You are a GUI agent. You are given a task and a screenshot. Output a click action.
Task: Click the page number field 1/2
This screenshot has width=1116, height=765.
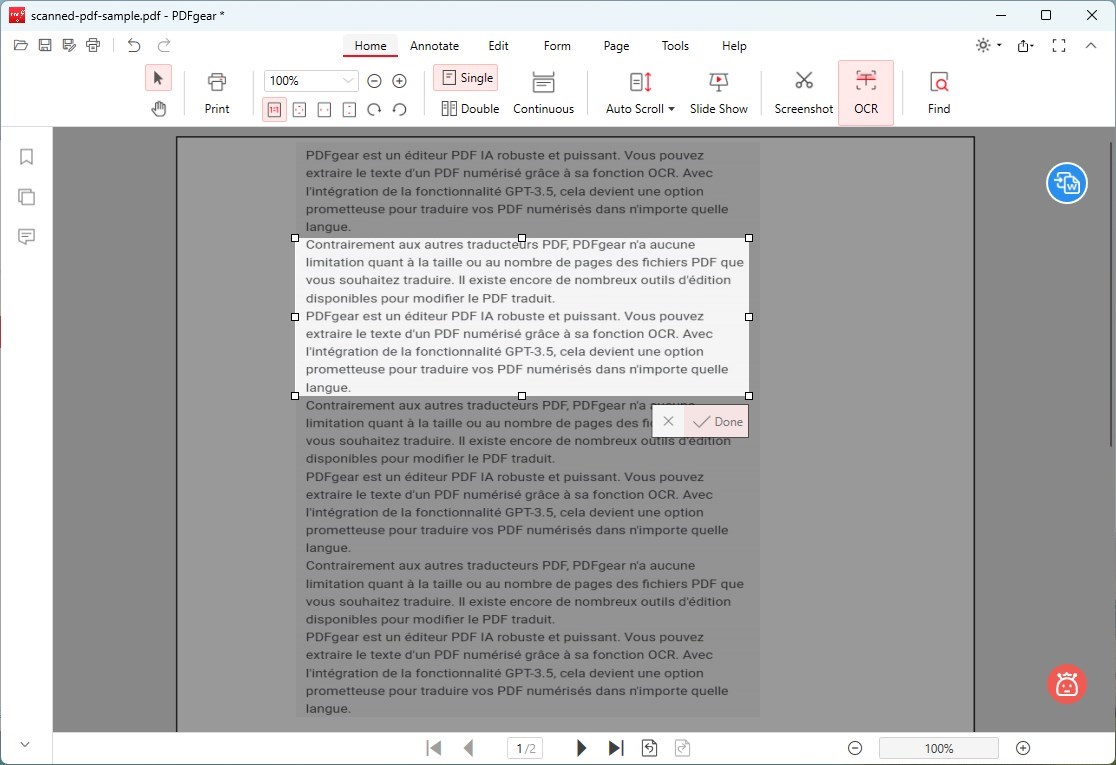click(x=525, y=748)
